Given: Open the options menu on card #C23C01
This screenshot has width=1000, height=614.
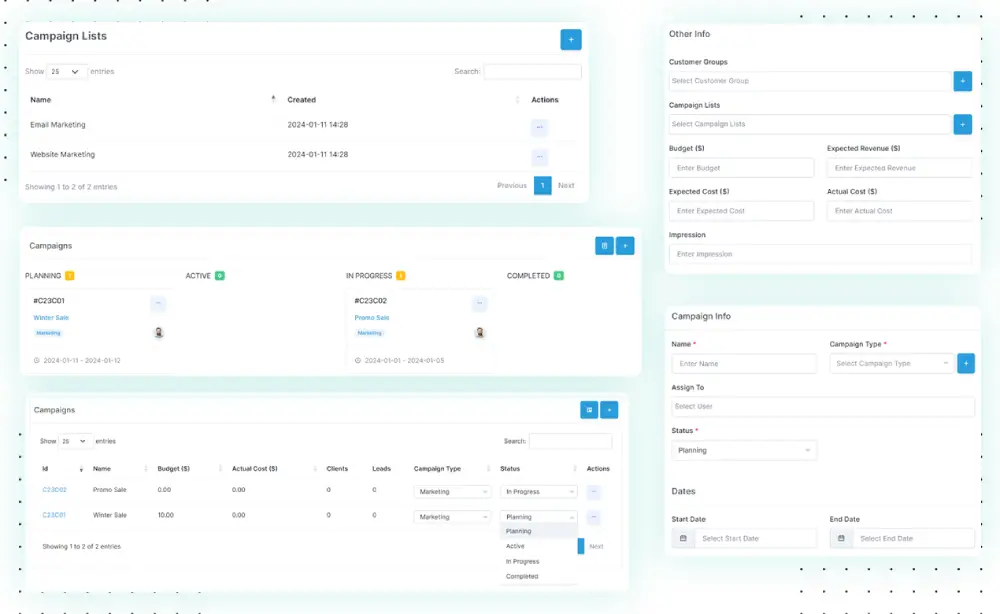Looking at the screenshot, I should pyautogui.click(x=158, y=303).
